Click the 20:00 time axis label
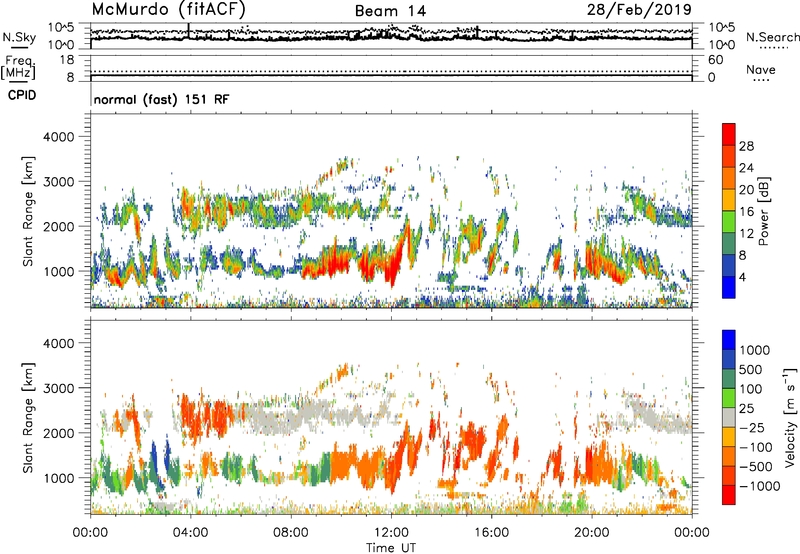800x554 pixels. pyautogui.click(x=592, y=533)
